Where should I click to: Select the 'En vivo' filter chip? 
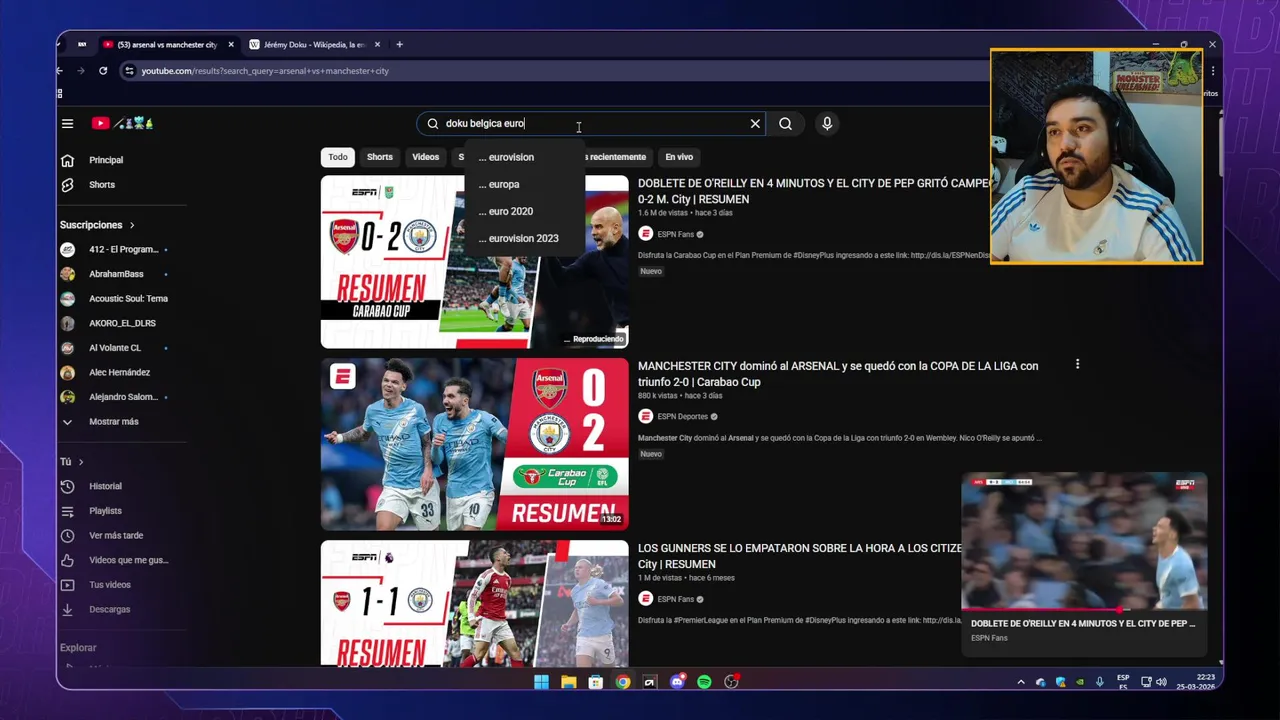[x=679, y=157]
